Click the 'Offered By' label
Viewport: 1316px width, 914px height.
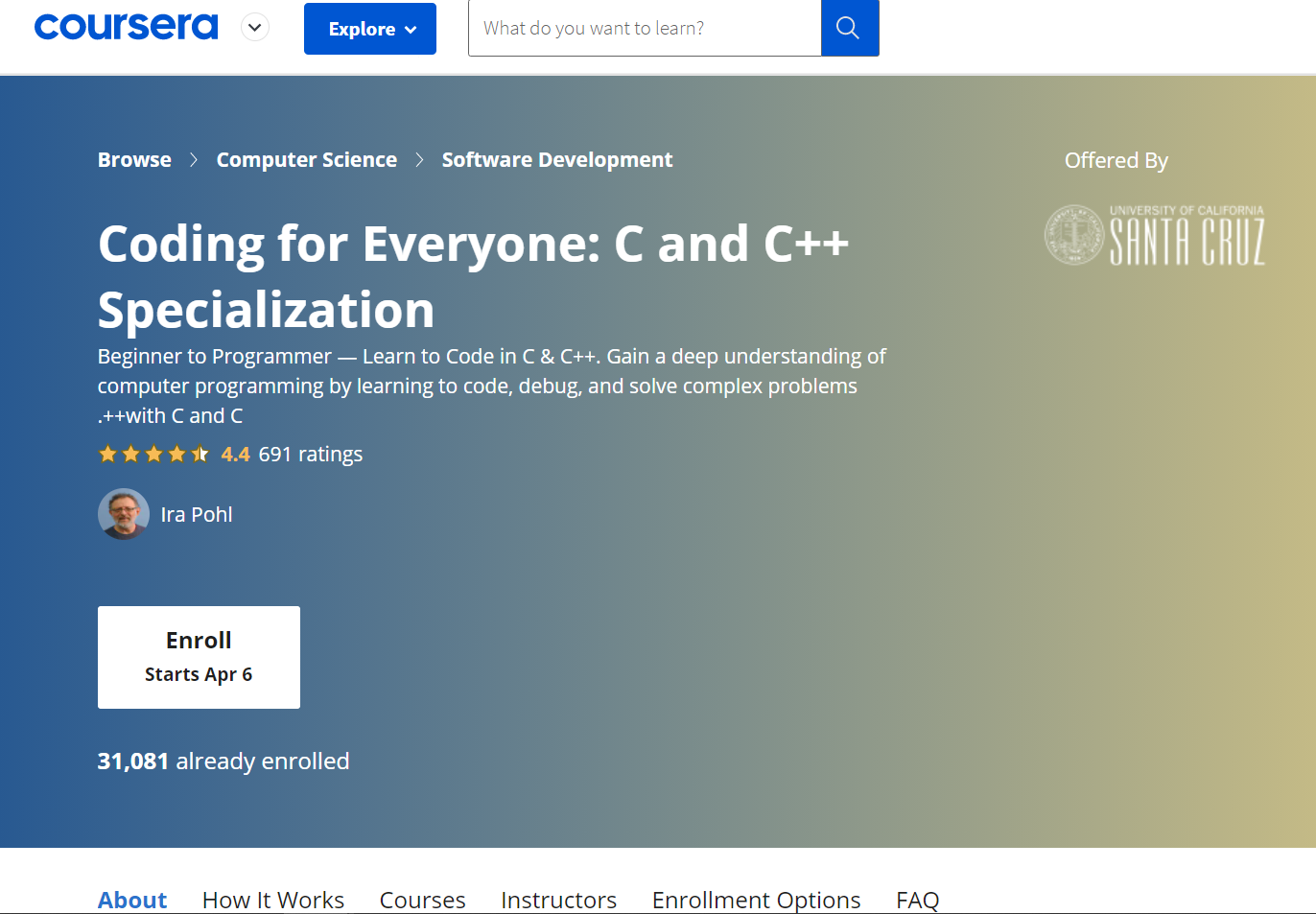tap(1116, 160)
